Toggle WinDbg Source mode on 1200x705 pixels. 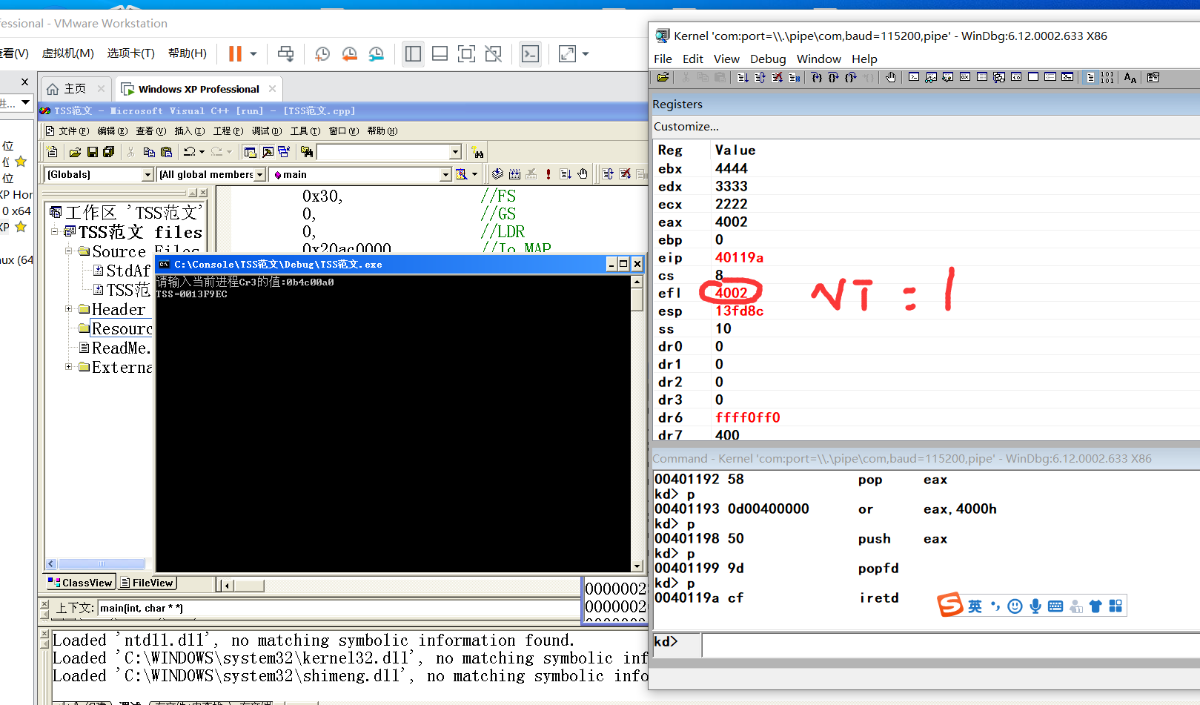tap(1090, 77)
